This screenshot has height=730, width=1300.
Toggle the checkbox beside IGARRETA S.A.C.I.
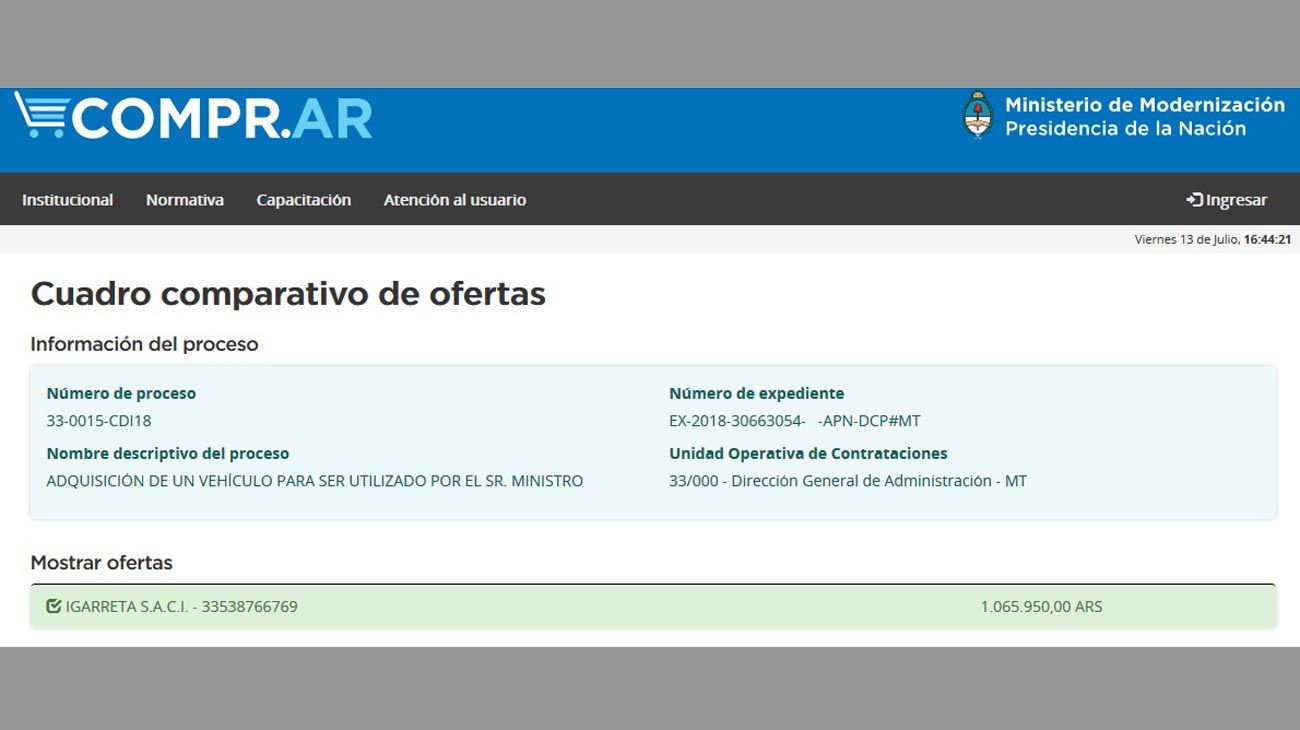coord(54,606)
